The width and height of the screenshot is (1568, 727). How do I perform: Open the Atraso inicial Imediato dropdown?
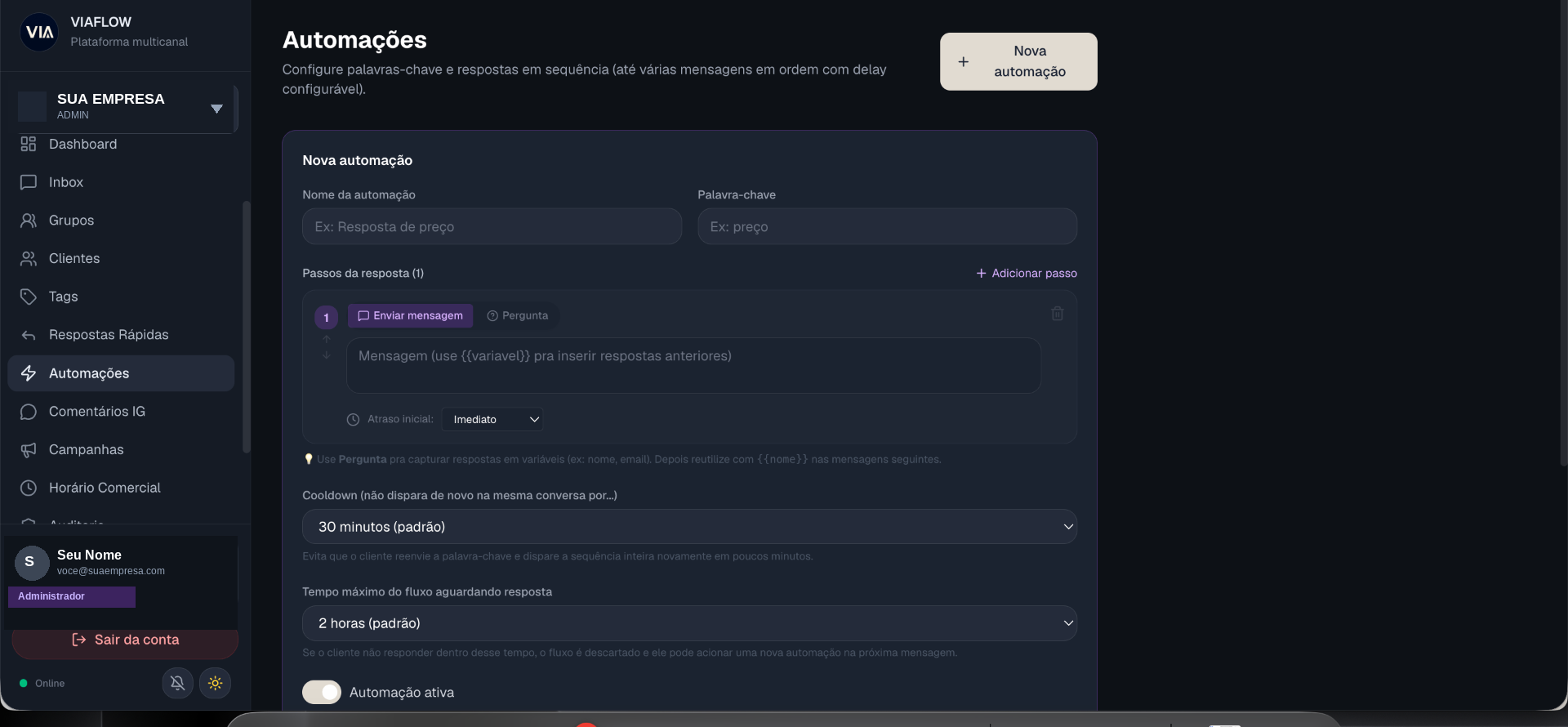pyautogui.click(x=492, y=419)
